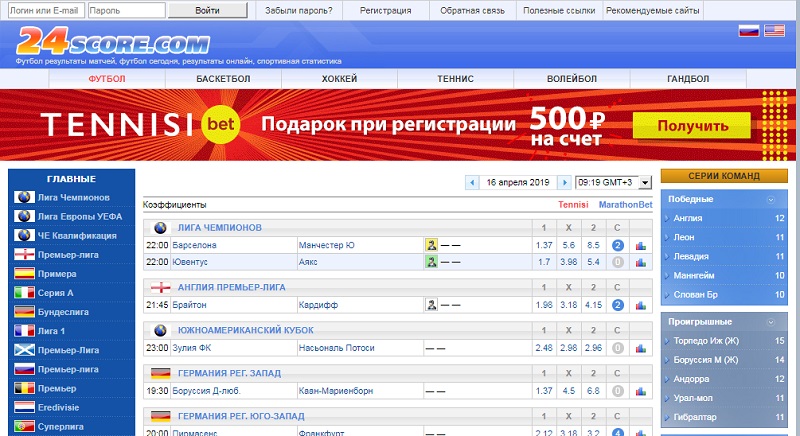800x436 pixels.
Task: Click the Логин или E-mail field
Action: (x=44, y=11)
